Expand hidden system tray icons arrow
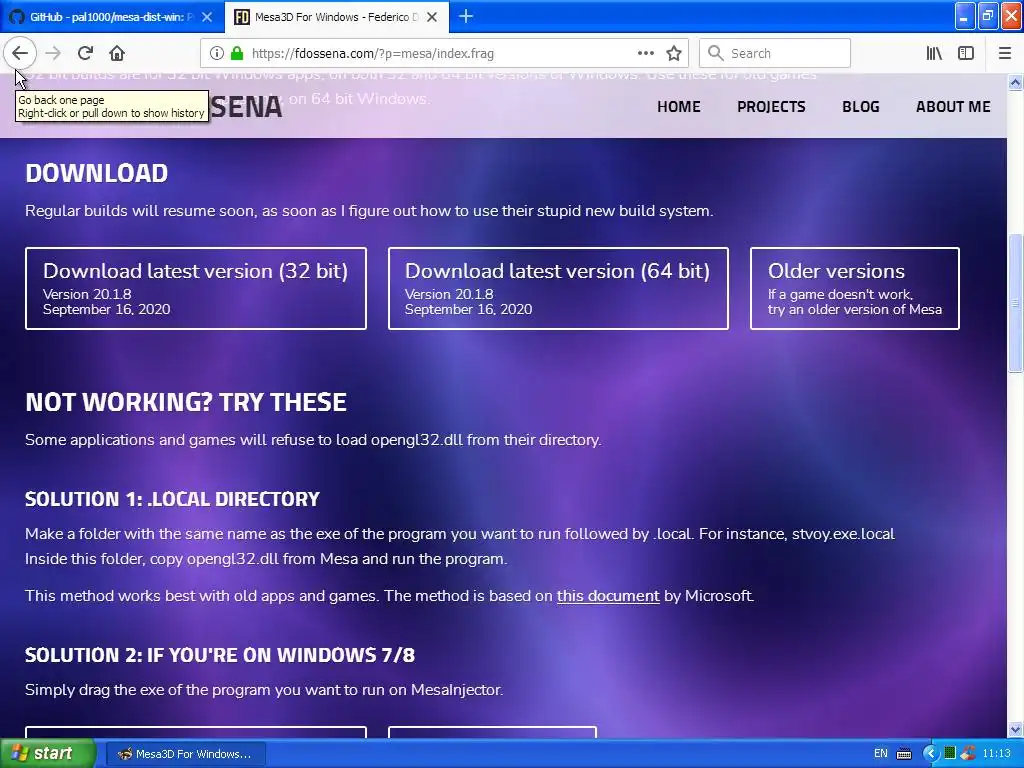Image resolution: width=1024 pixels, height=768 pixels. 930,754
